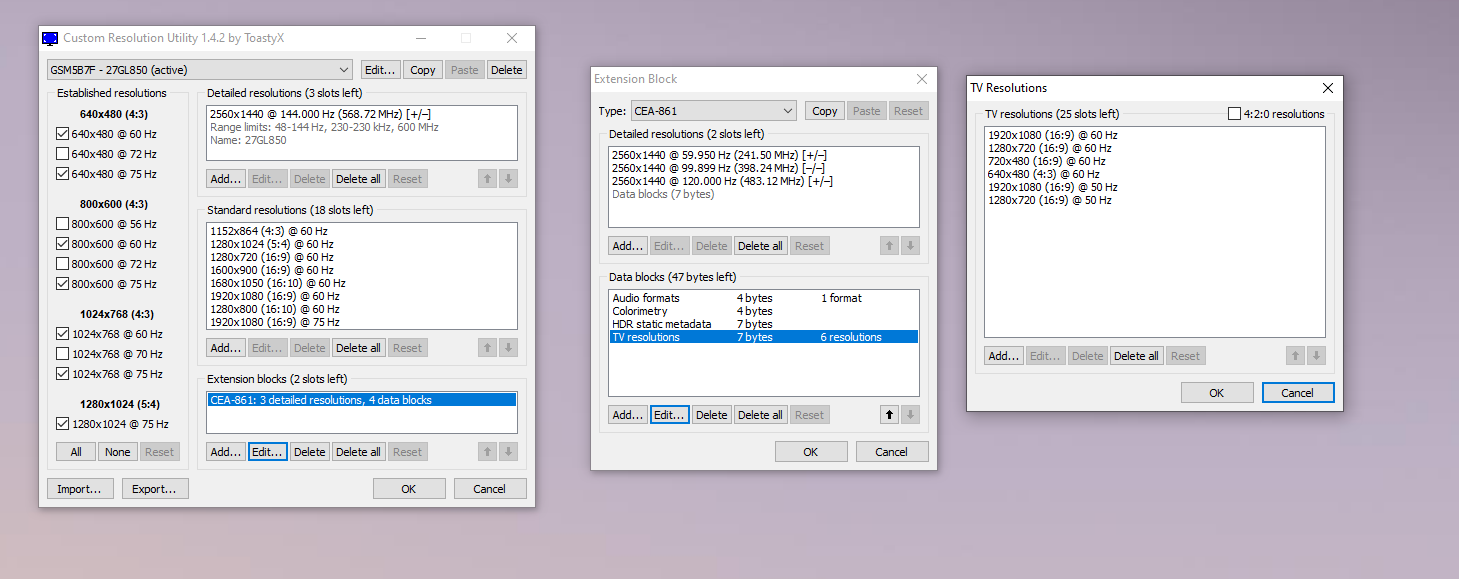Click Export... in the main window

click(x=155, y=489)
